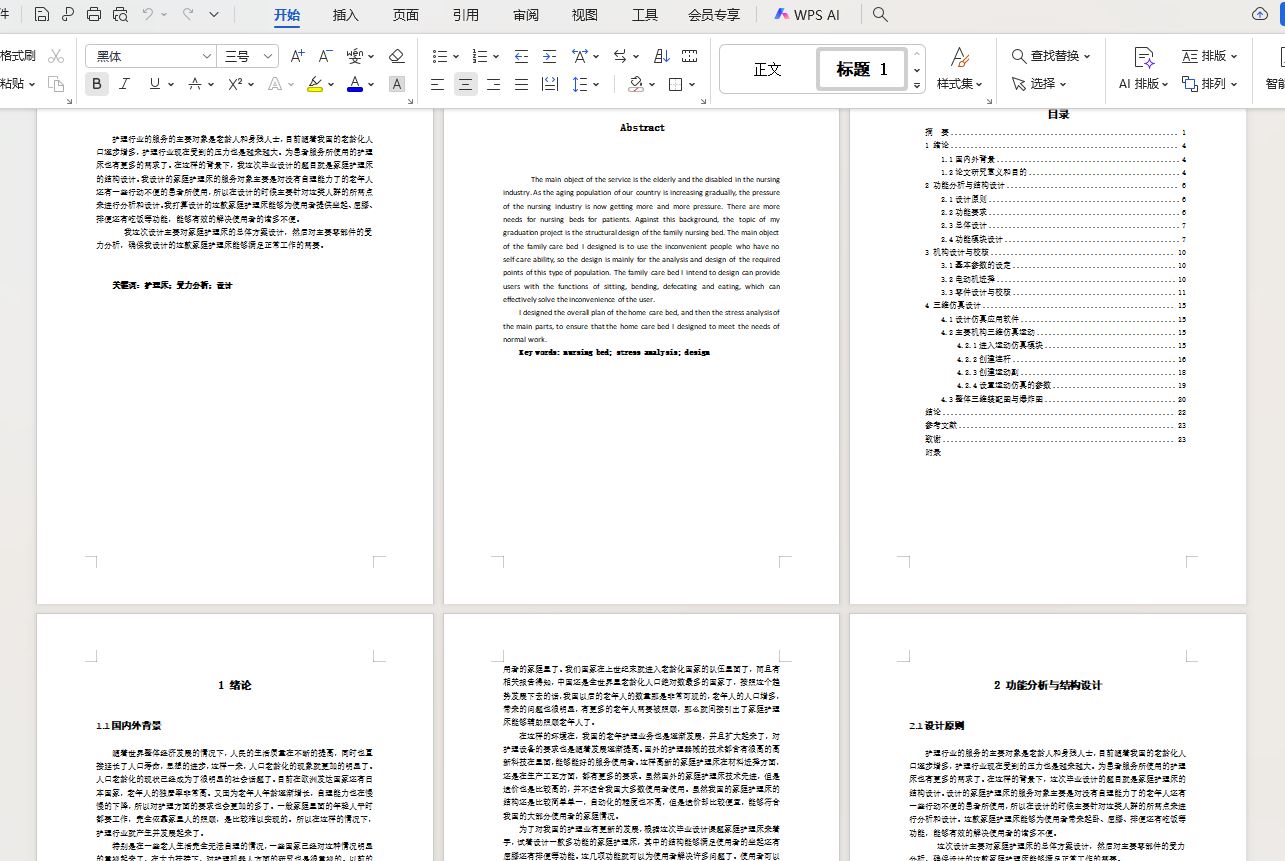Apply yellow highlight color
The width and height of the screenshot is (1285, 861).
315,84
